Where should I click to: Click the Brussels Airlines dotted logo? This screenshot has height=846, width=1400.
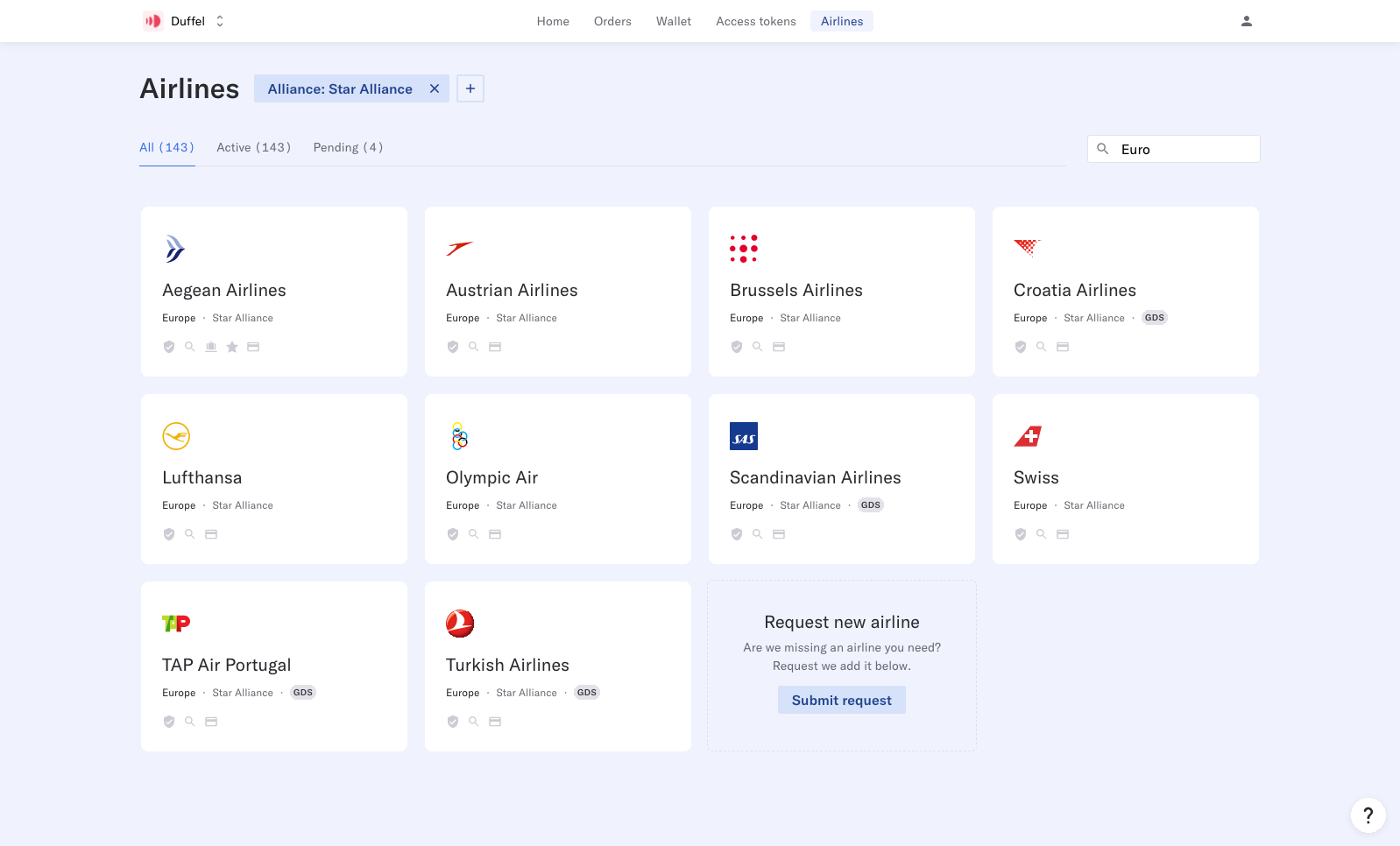(x=744, y=249)
